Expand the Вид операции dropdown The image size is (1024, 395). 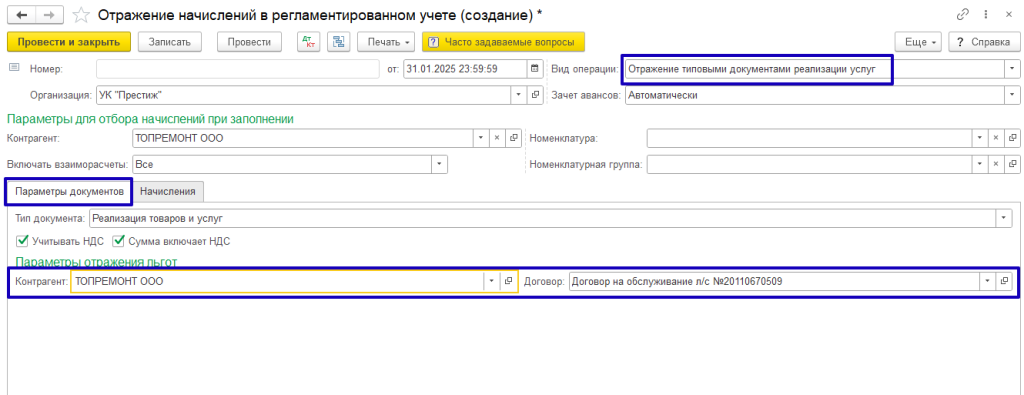1012,69
